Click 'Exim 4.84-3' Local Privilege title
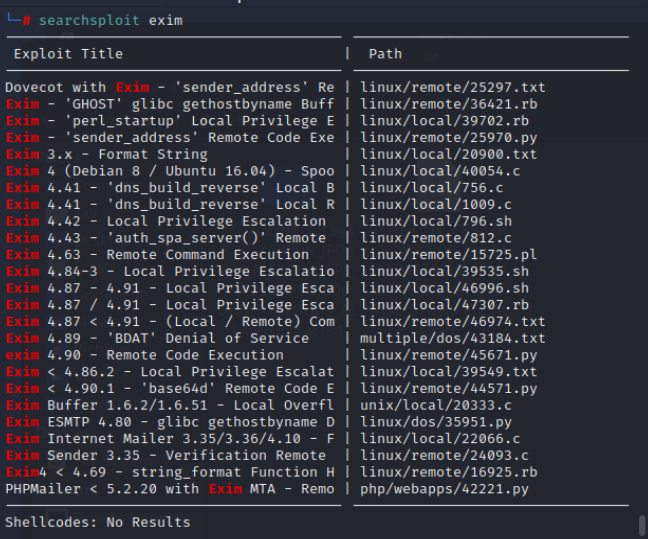The width and height of the screenshot is (648, 539). [170, 272]
